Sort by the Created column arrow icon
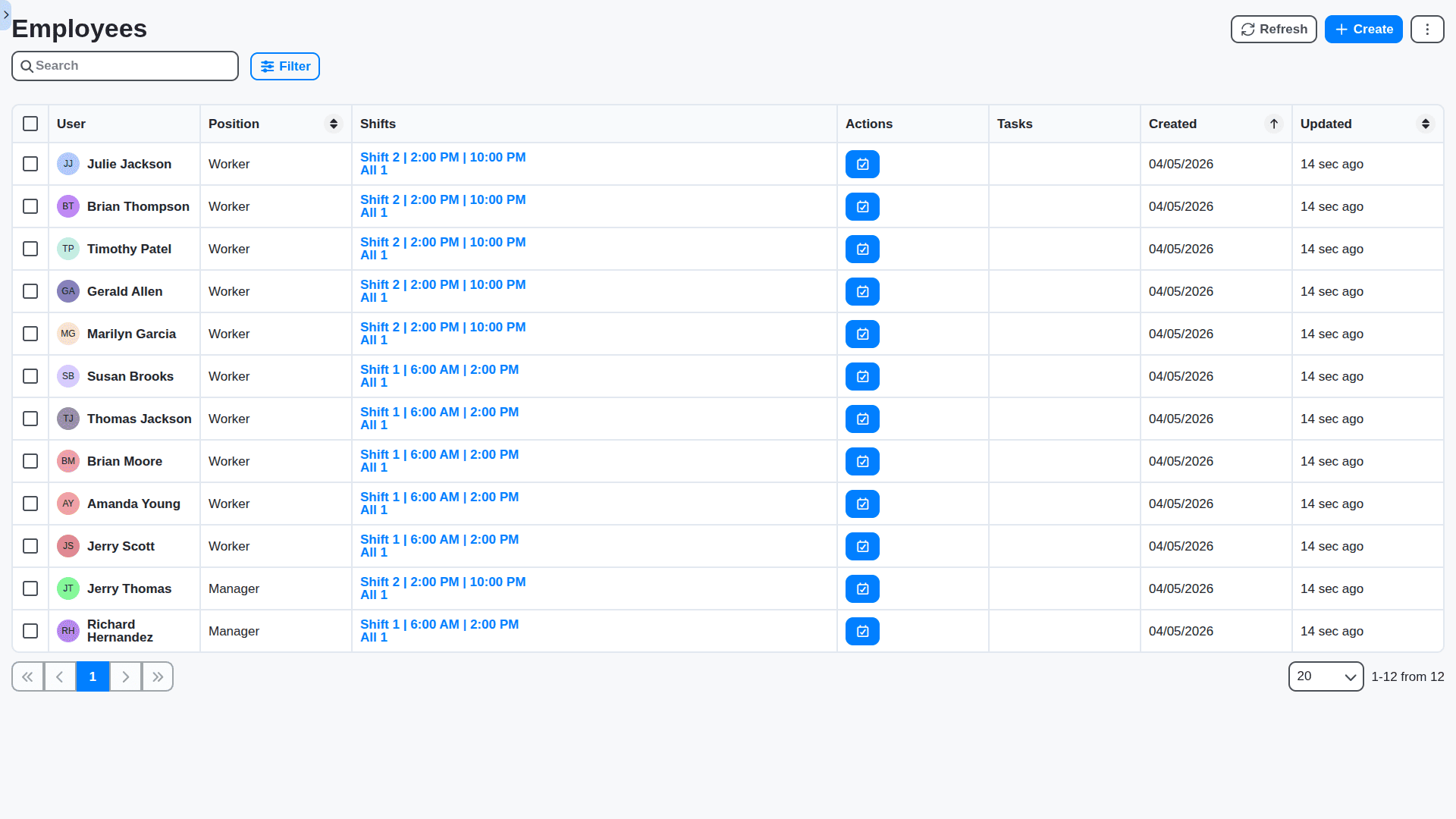The image size is (1456, 819). coord(1274,124)
